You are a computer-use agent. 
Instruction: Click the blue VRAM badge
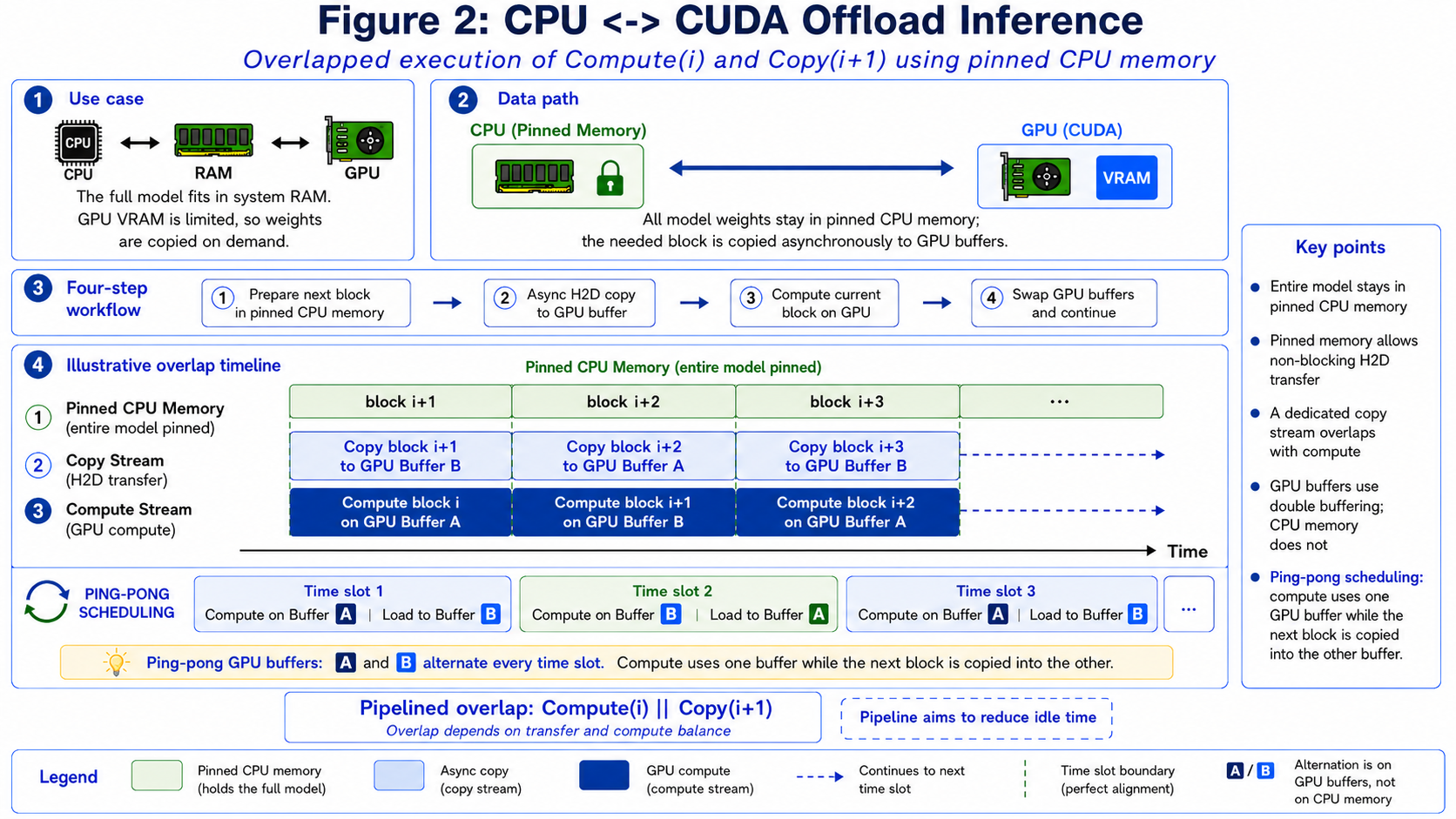pos(1126,178)
